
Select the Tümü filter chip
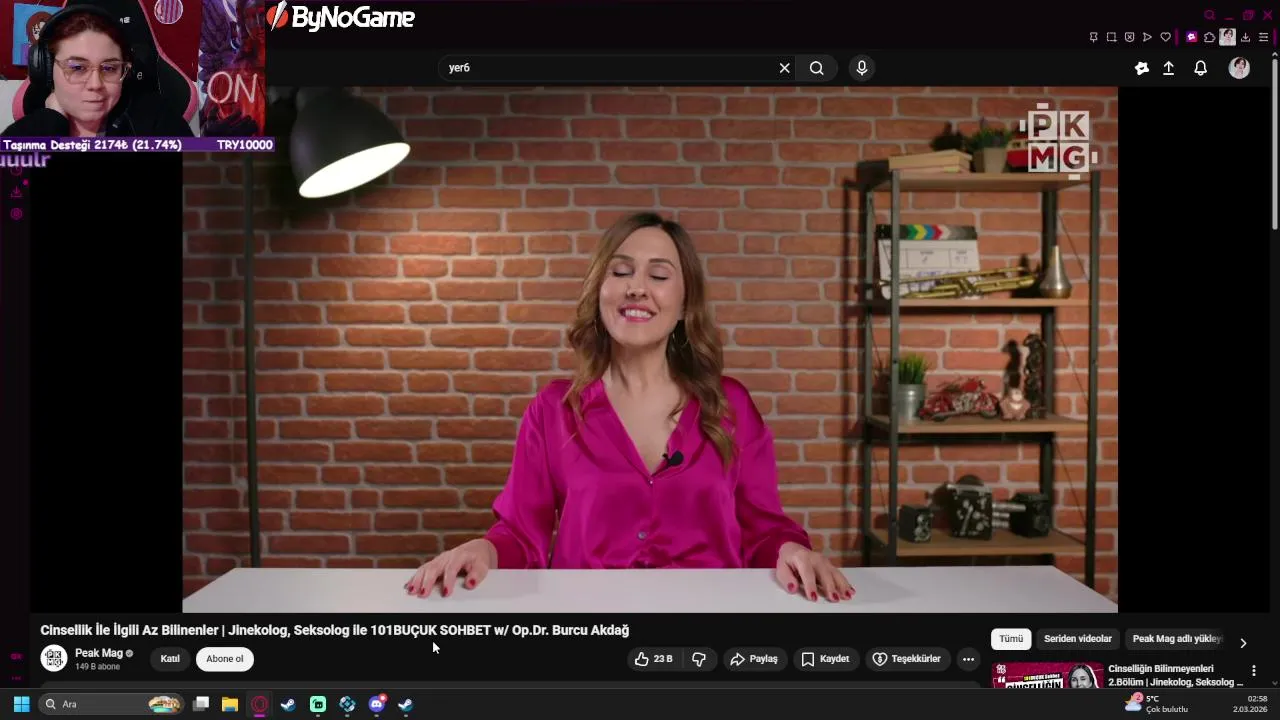click(1011, 639)
